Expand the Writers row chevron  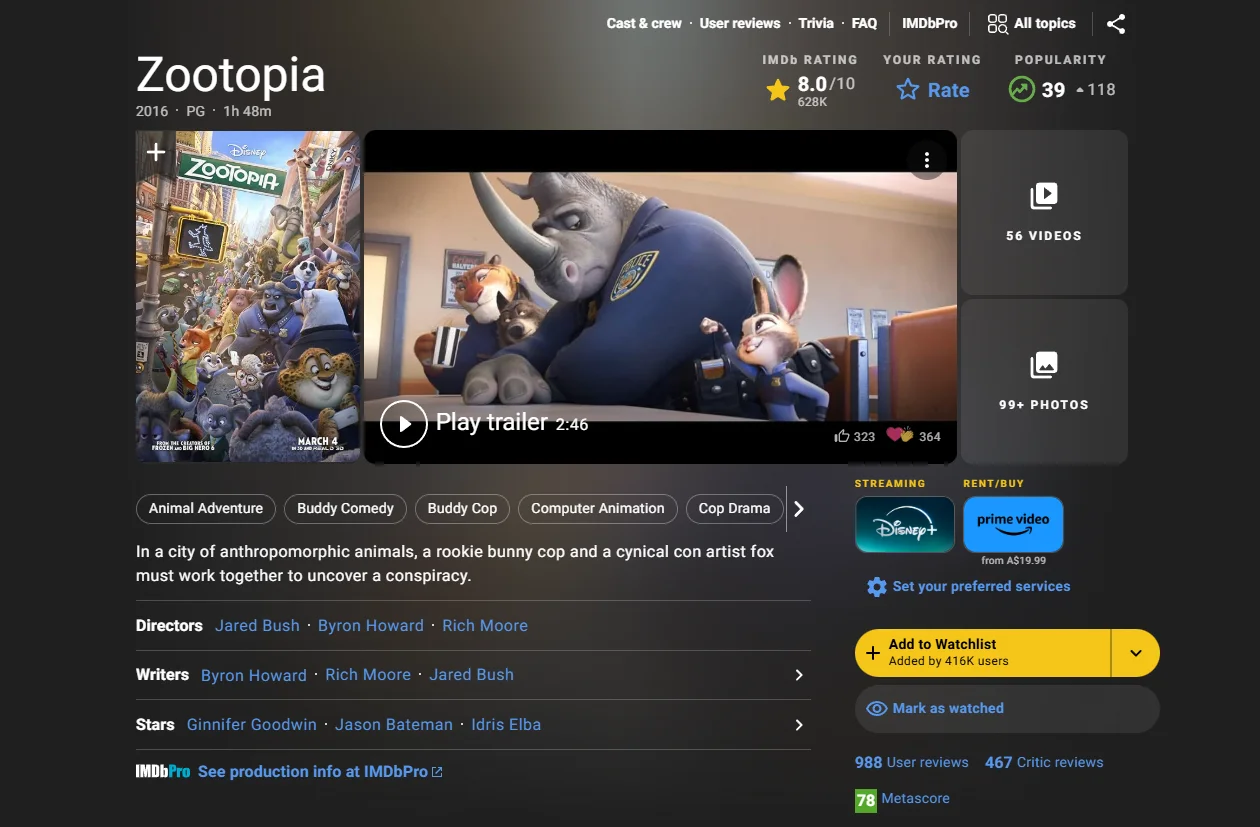tap(798, 675)
